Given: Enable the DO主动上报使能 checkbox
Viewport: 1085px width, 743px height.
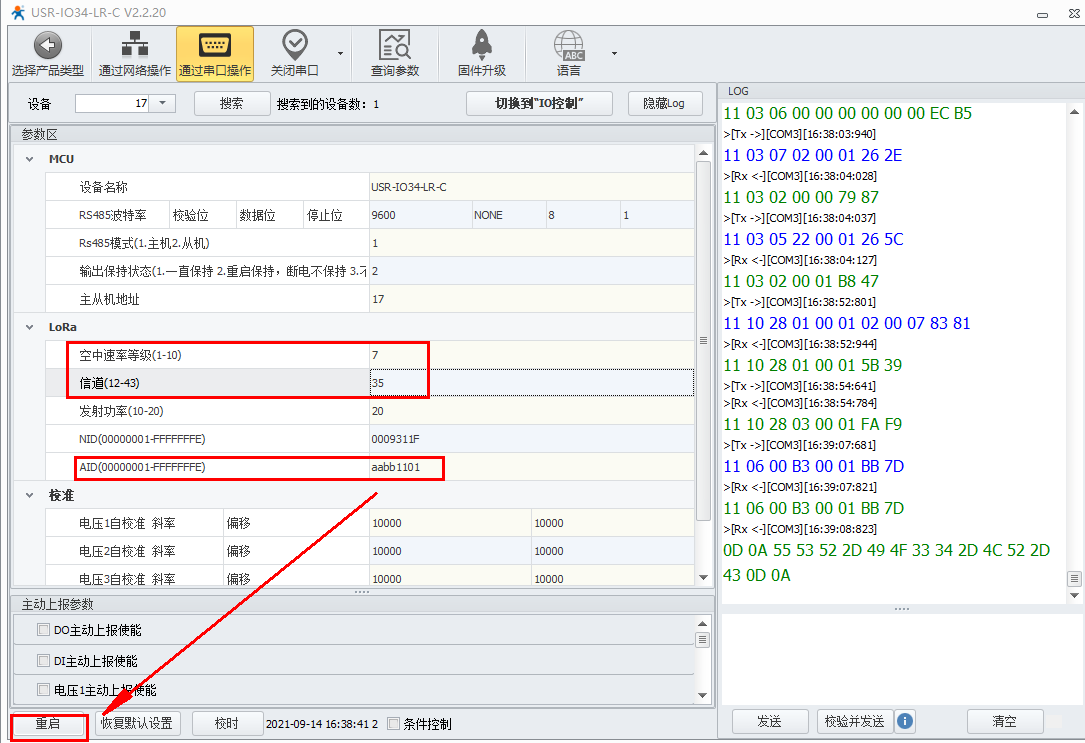Looking at the screenshot, I should pyautogui.click(x=43, y=630).
